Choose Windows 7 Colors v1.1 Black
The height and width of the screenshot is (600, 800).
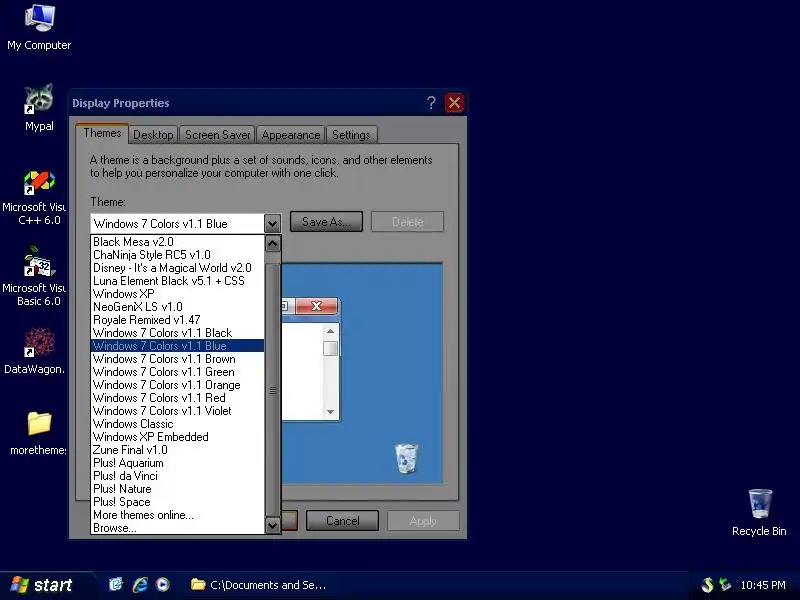tap(177, 333)
